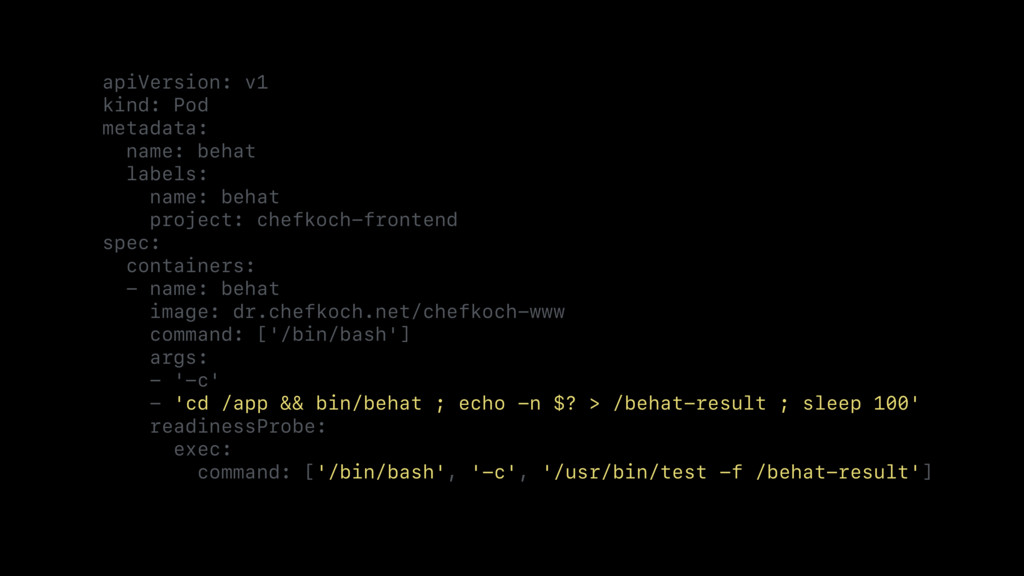This screenshot has height=576, width=1024.
Task: Click the spec: key
Action: tap(131, 243)
